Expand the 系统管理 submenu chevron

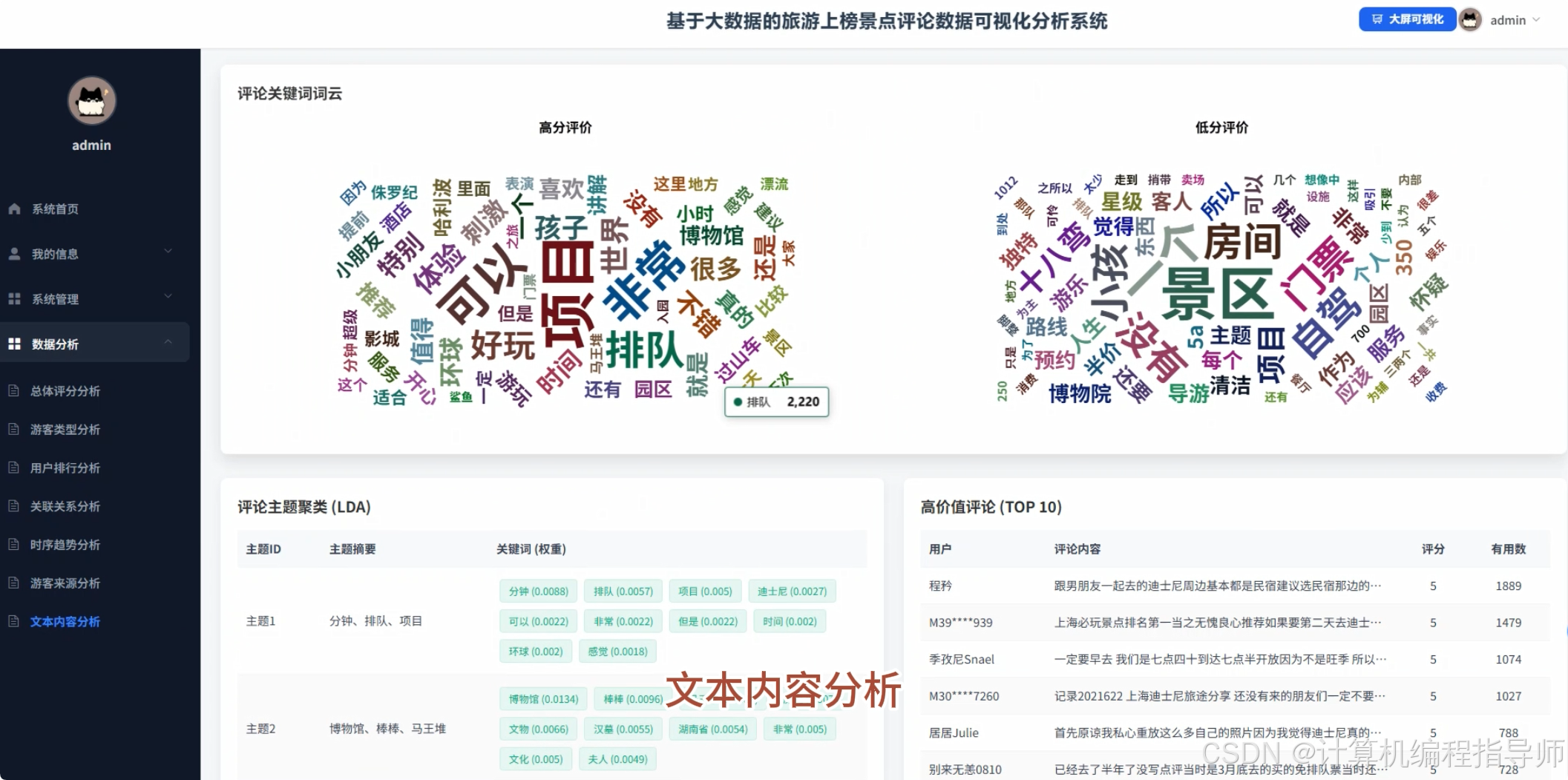168,296
